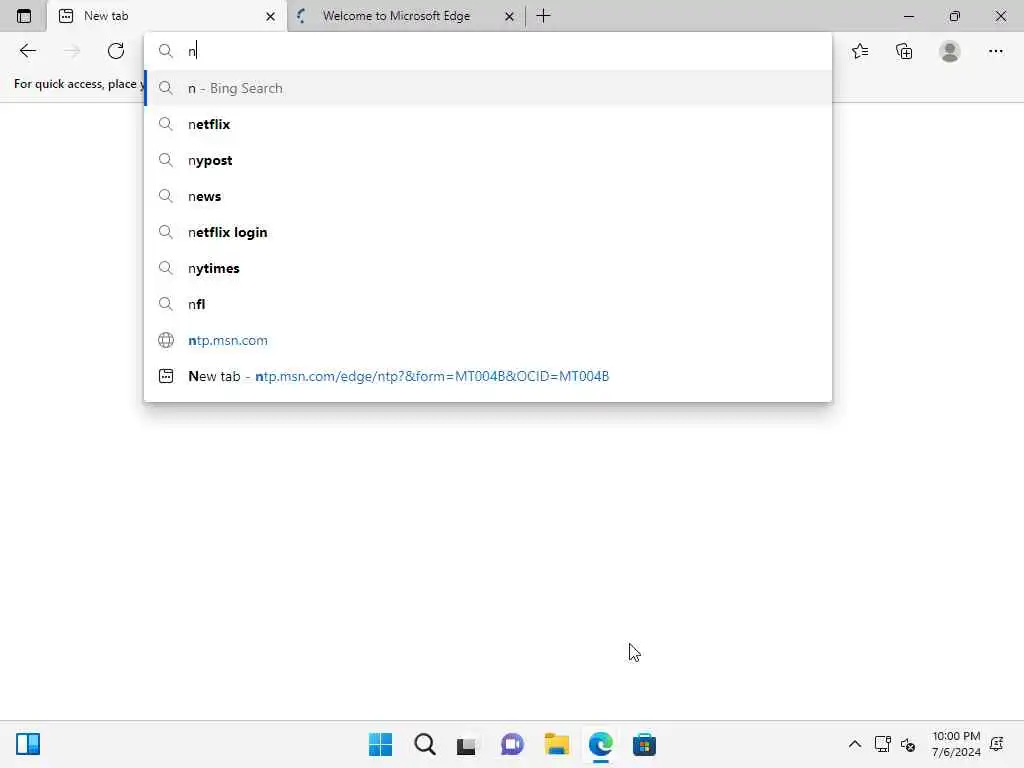This screenshot has height=768, width=1024.
Task: Open the Favorites star icon
Action: 860,51
